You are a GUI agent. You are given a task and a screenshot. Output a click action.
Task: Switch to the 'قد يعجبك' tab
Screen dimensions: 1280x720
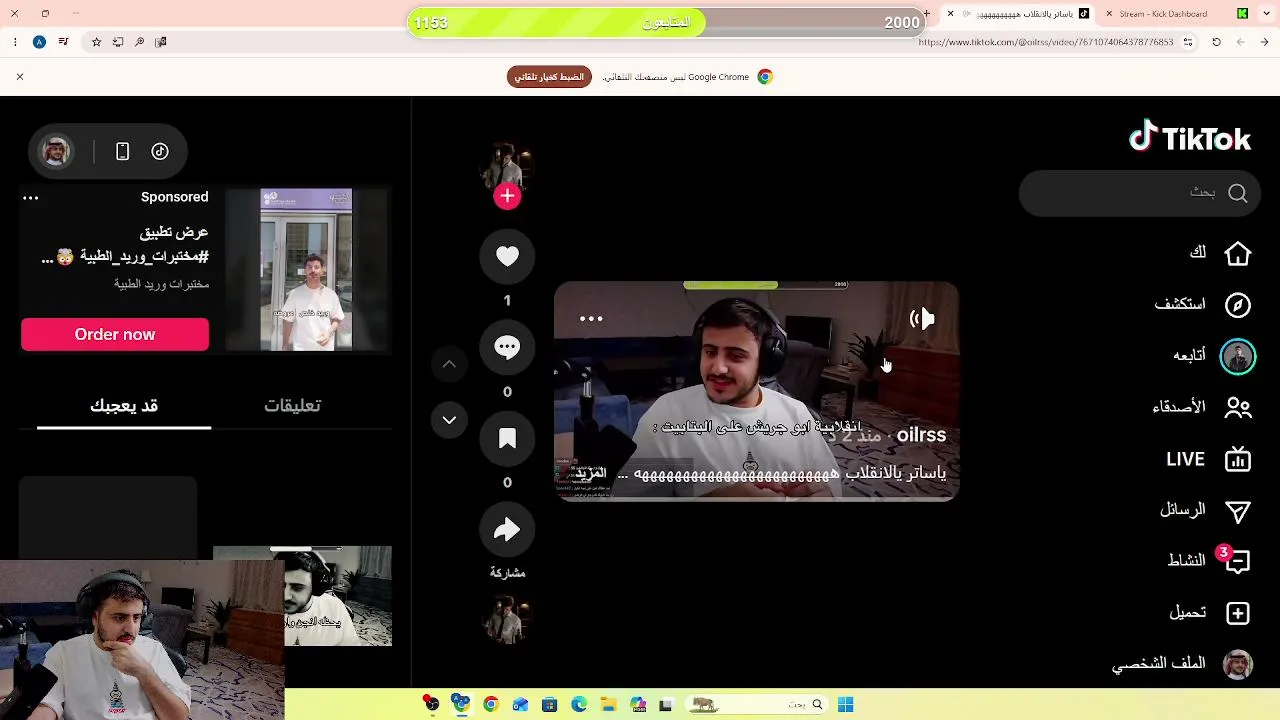click(x=124, y=405)
